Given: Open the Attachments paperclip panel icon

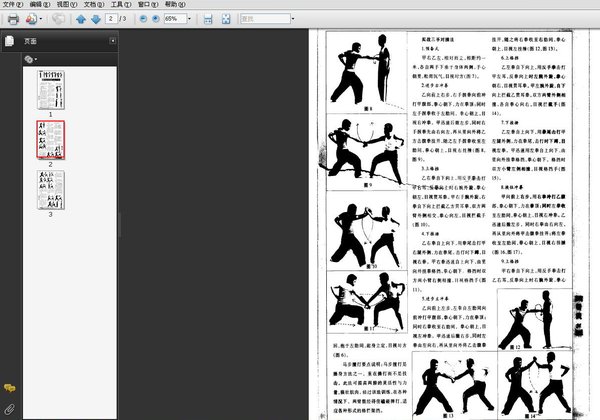Looking at the screenshot, I should (10, 409).
